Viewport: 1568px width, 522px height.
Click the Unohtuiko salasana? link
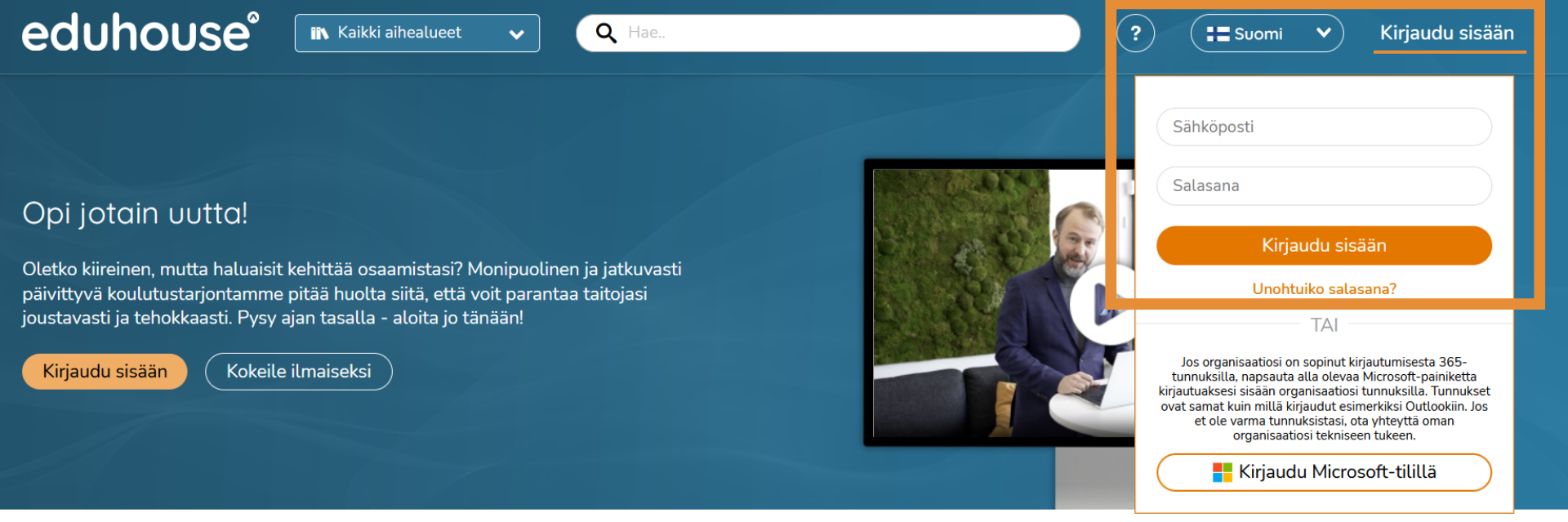(x=1324, y=289)
